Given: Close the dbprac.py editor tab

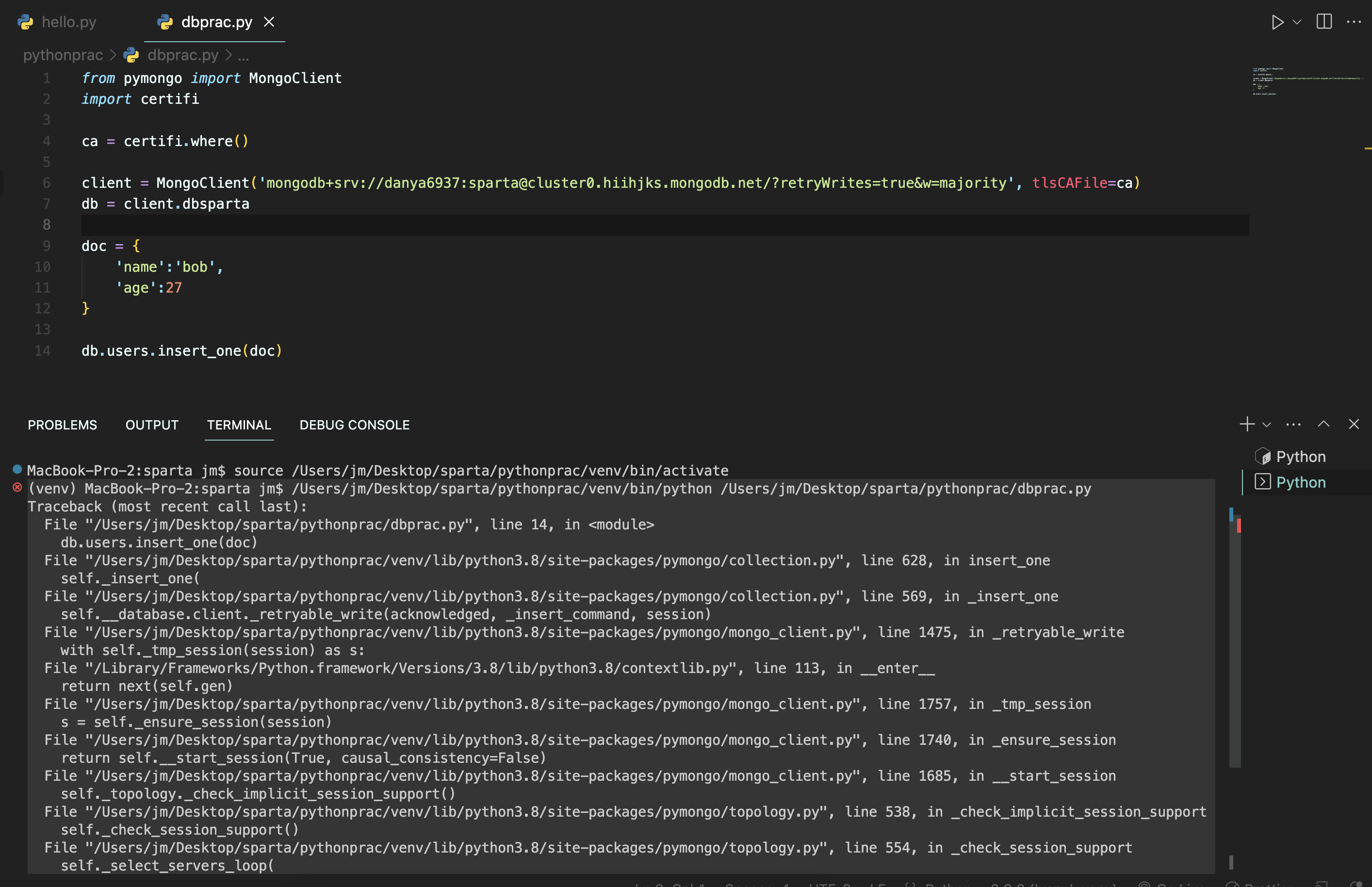Looking at the screenshot, I should (269, 22).
